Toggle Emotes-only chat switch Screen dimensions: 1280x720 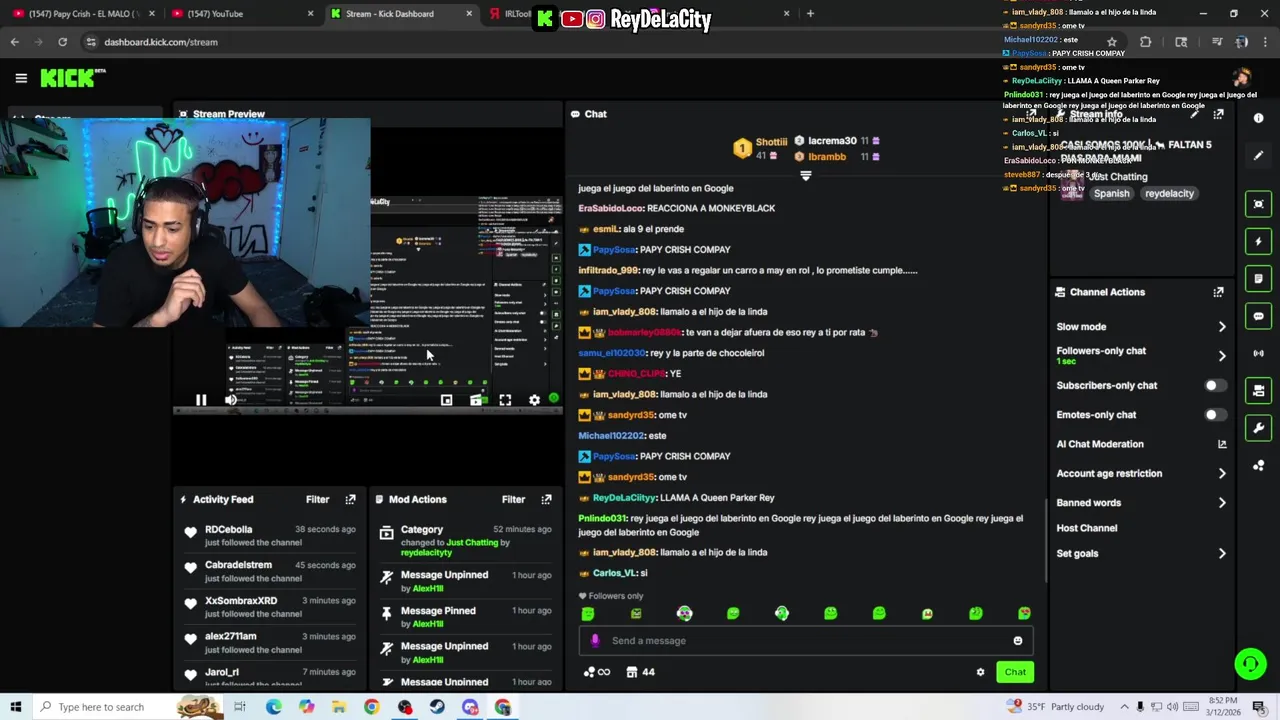coord(1213,414)
